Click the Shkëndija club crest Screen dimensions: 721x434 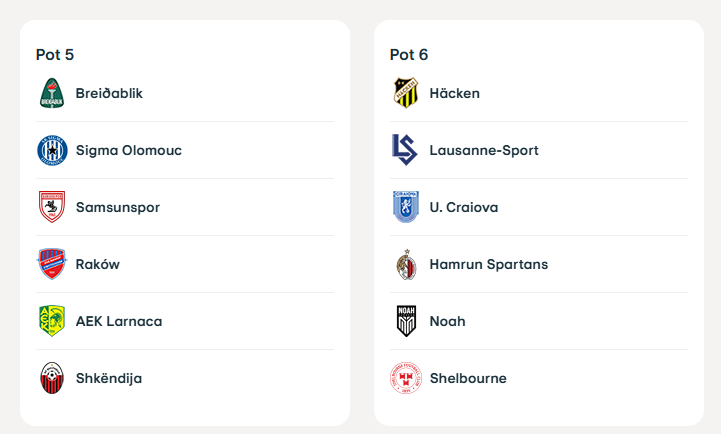pyautogui.click(x=52, y=378)
